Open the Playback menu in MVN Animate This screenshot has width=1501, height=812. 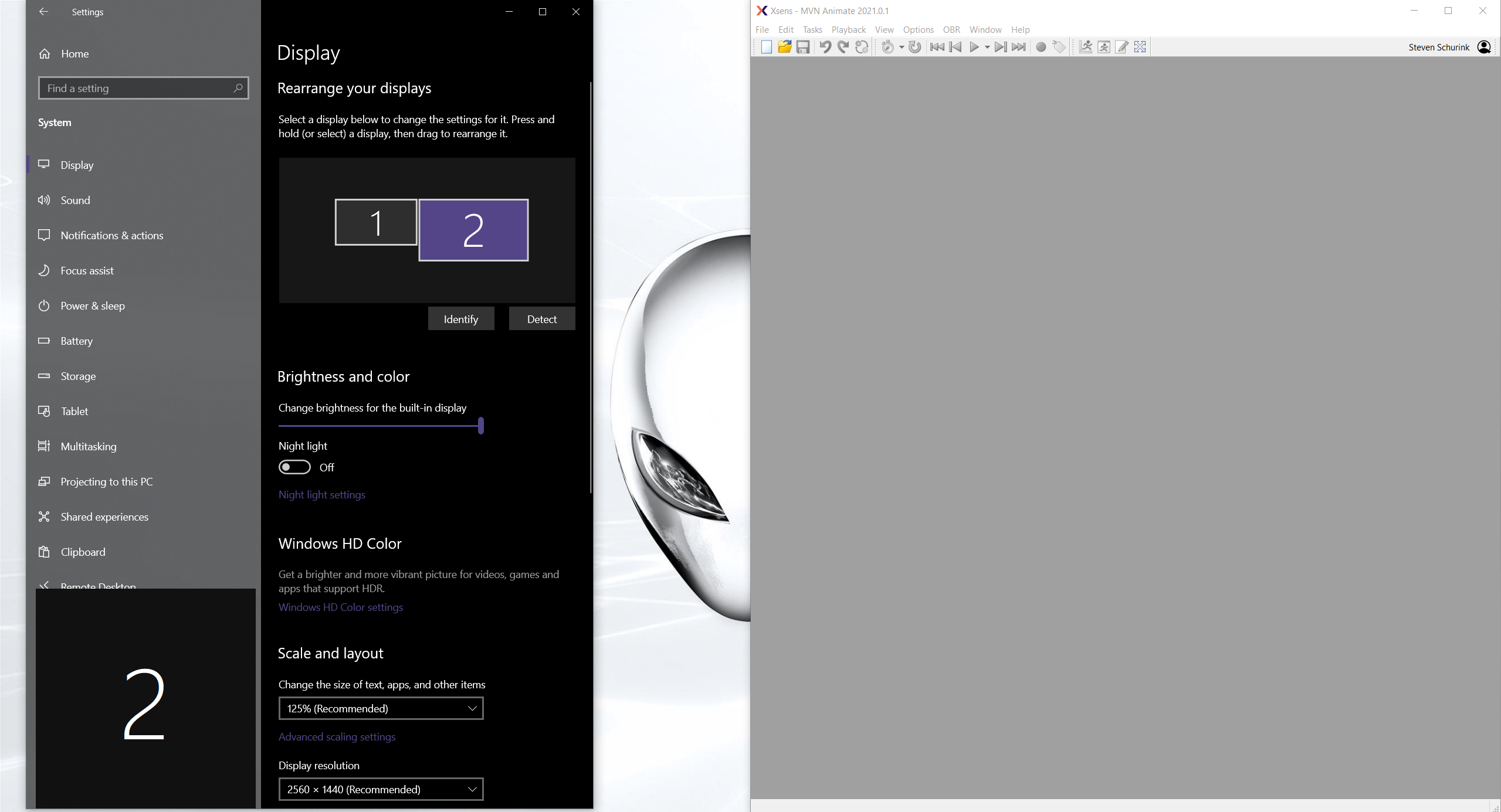click(x=848, y=29)
